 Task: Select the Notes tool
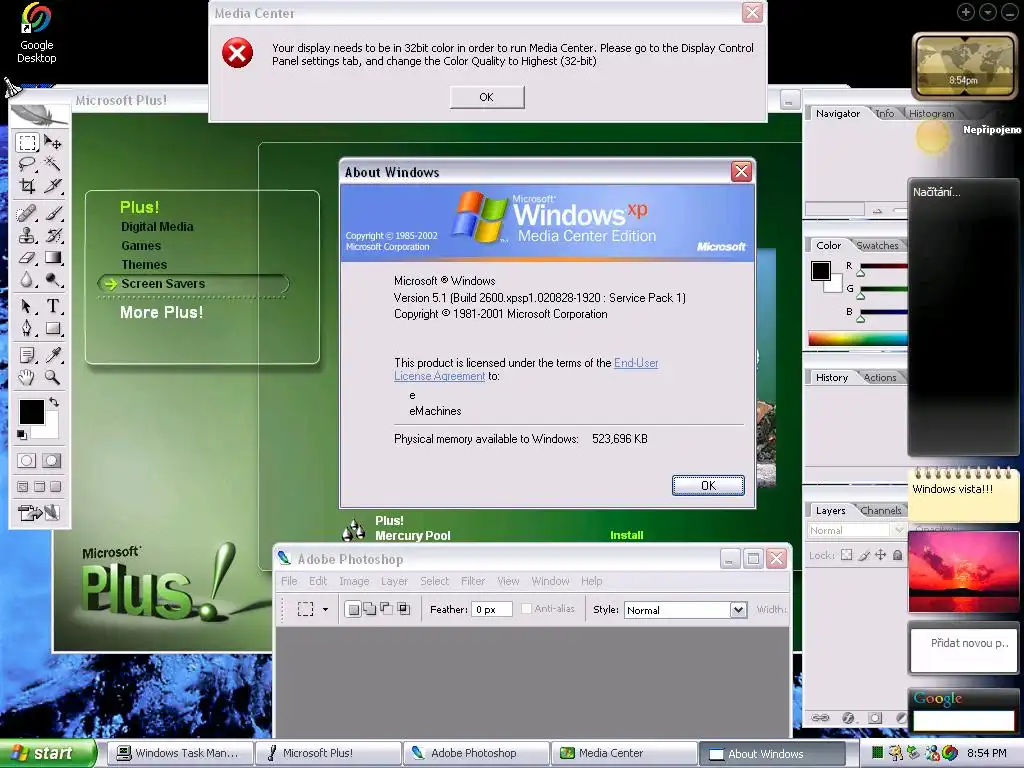27,355
